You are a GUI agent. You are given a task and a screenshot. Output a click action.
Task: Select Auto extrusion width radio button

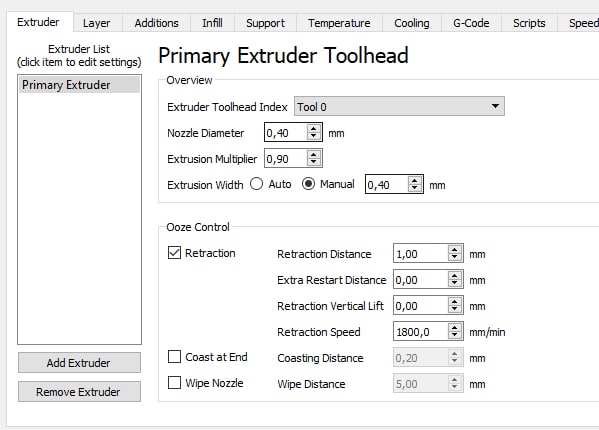pyautogui.click(x=257, y=184)
